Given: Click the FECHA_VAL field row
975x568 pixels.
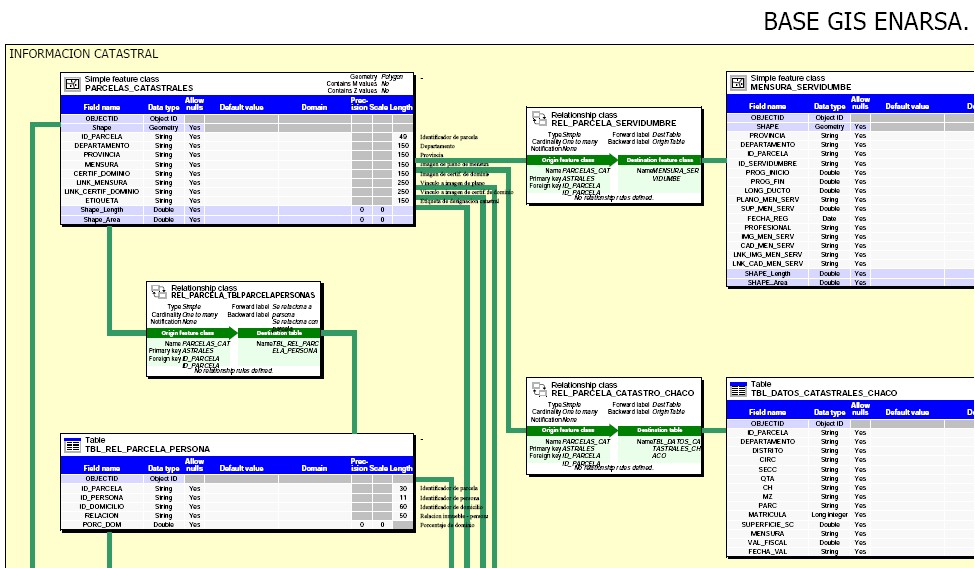Looking at the screenshot, I should 851,552.
